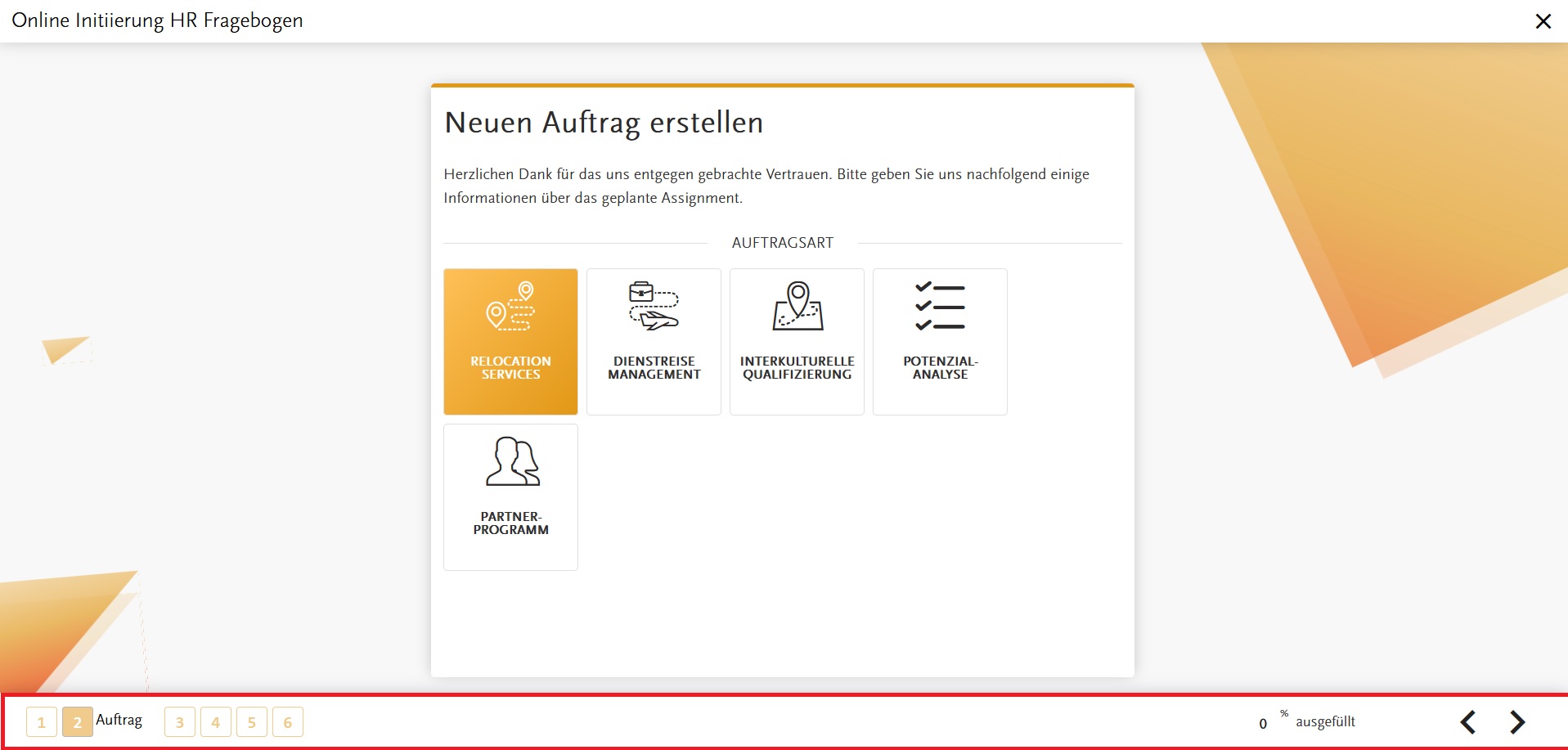Go to the previous page arrow
Viewport: 1568px width, 750px height.
tap(1468, 722)
